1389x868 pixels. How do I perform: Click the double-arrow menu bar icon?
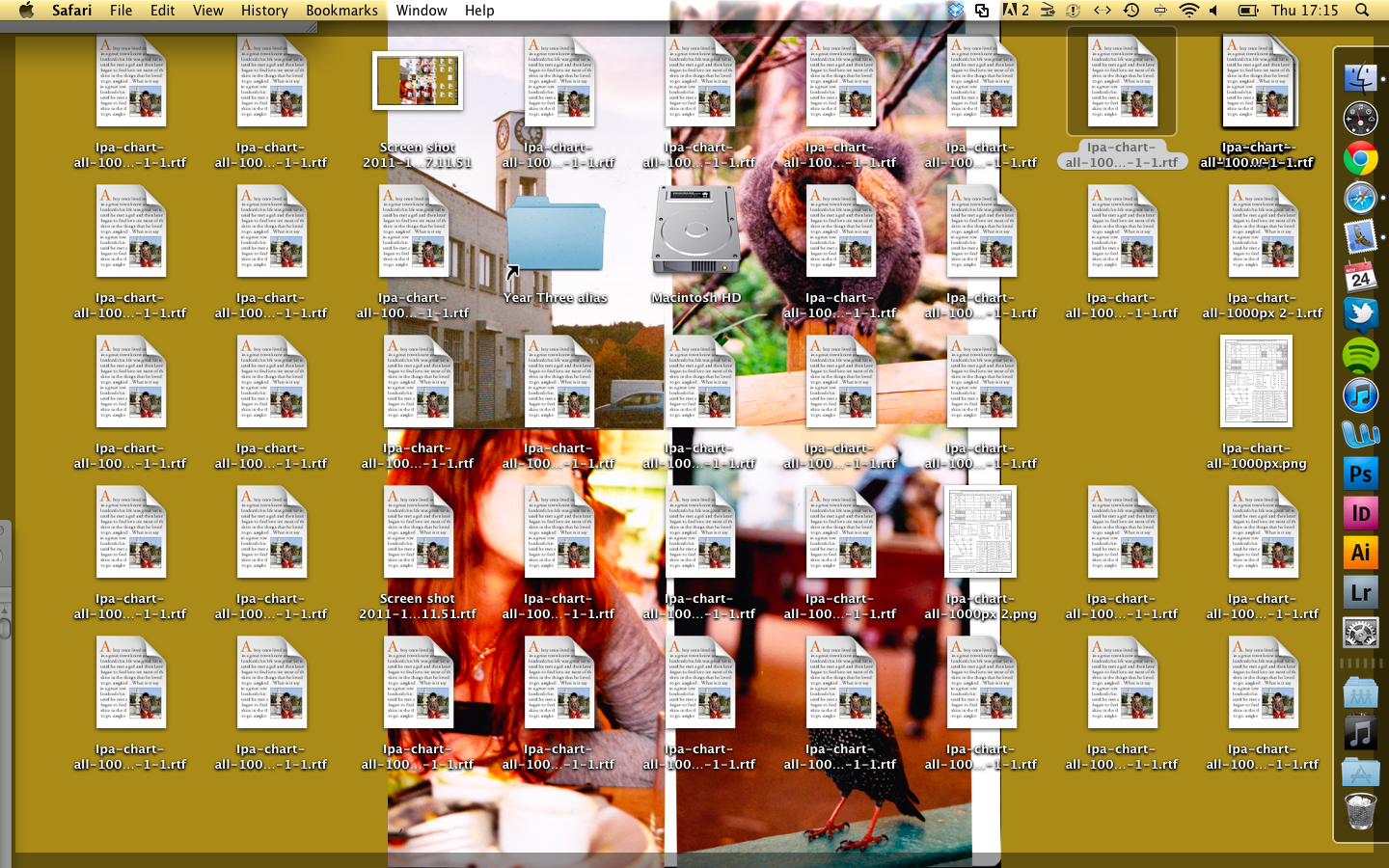1103,10
